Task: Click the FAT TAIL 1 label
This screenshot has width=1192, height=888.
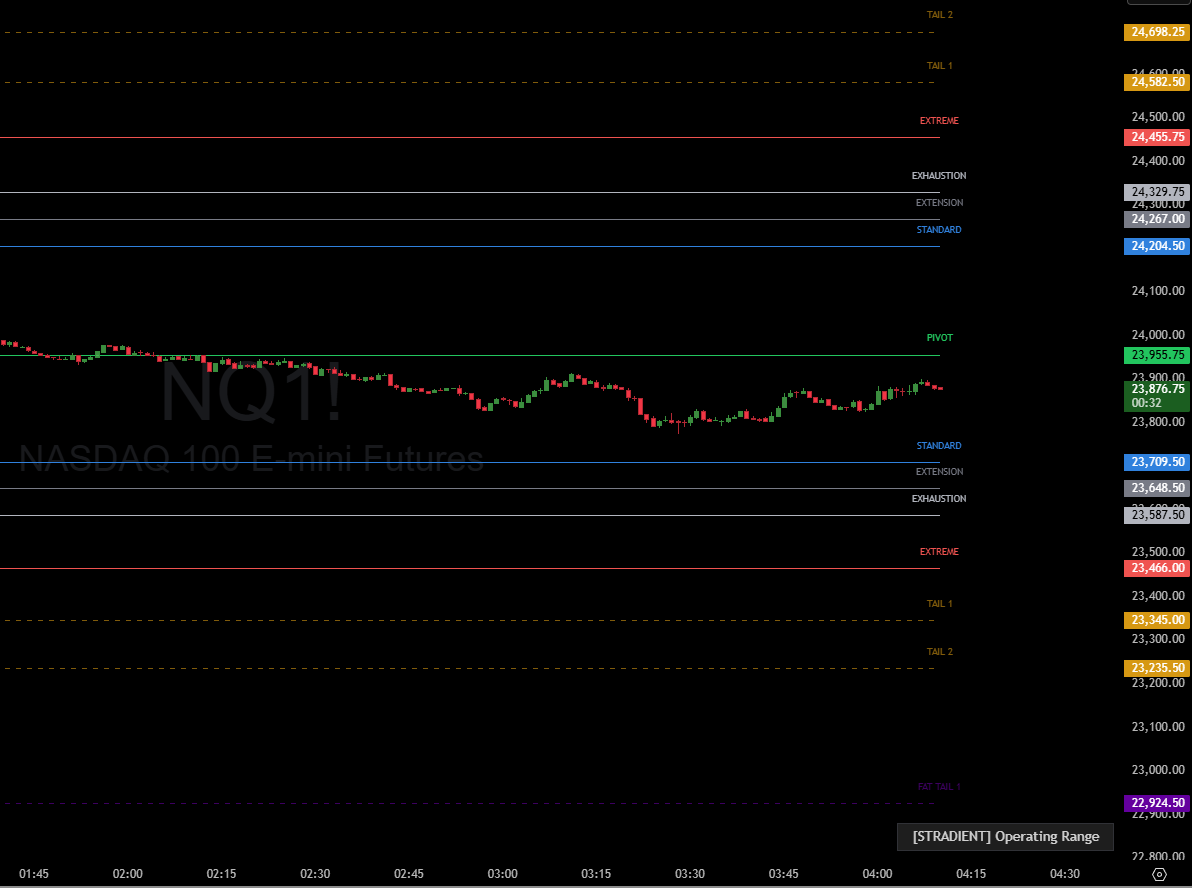Action: click(940, 787)
